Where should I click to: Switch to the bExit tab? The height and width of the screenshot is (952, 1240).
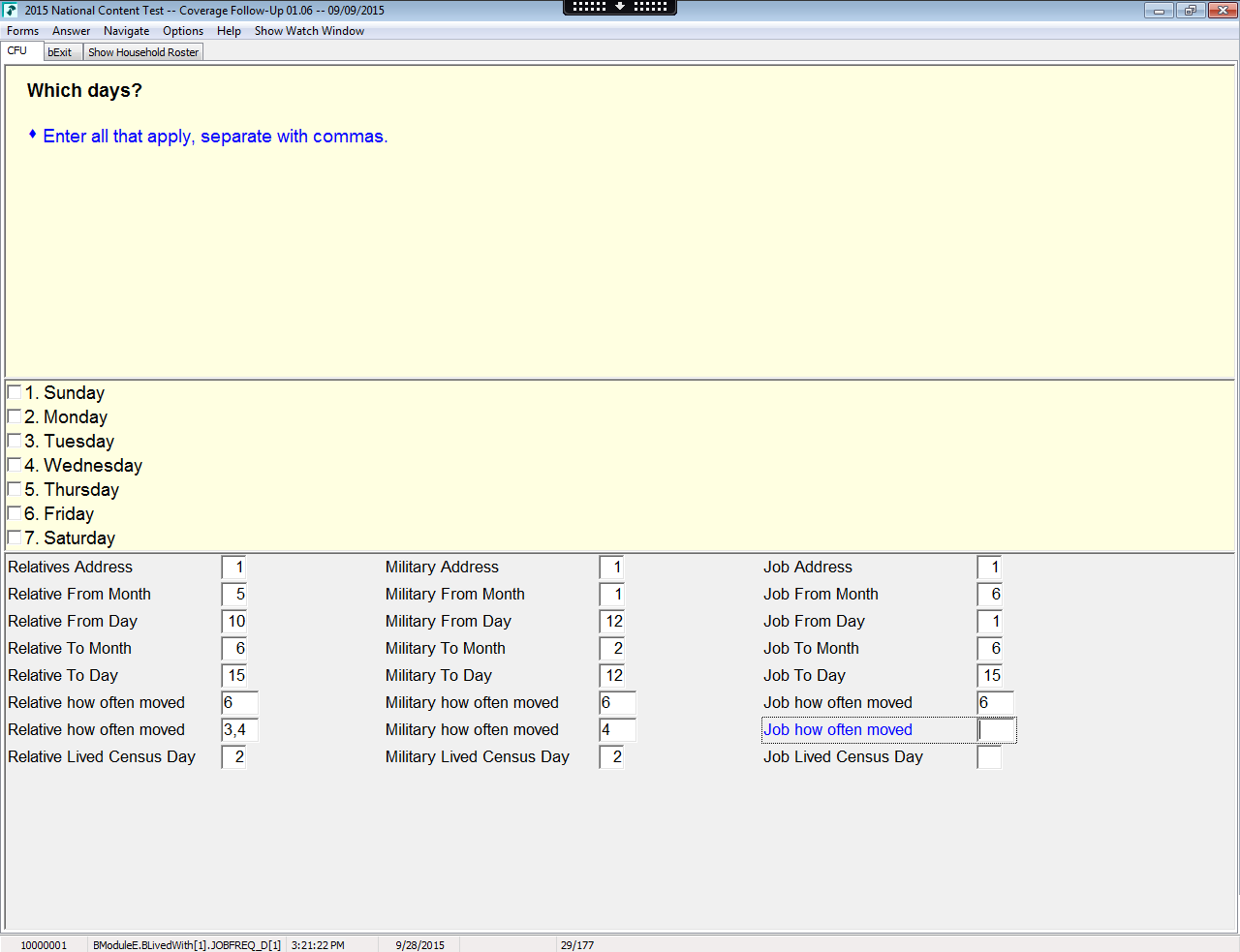pyautogui.click(x=60, y=52)
